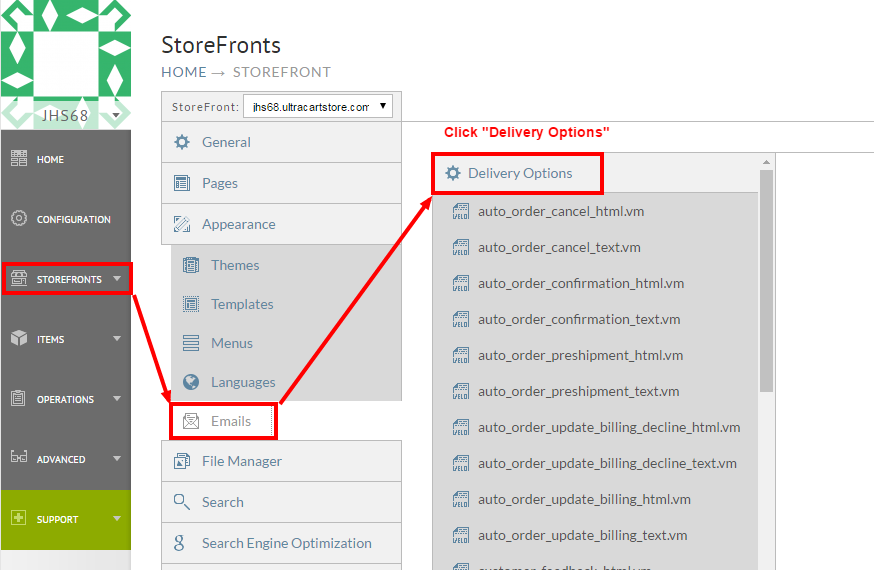
Task: Select Templates under Appearance
Action: point(286,304)
